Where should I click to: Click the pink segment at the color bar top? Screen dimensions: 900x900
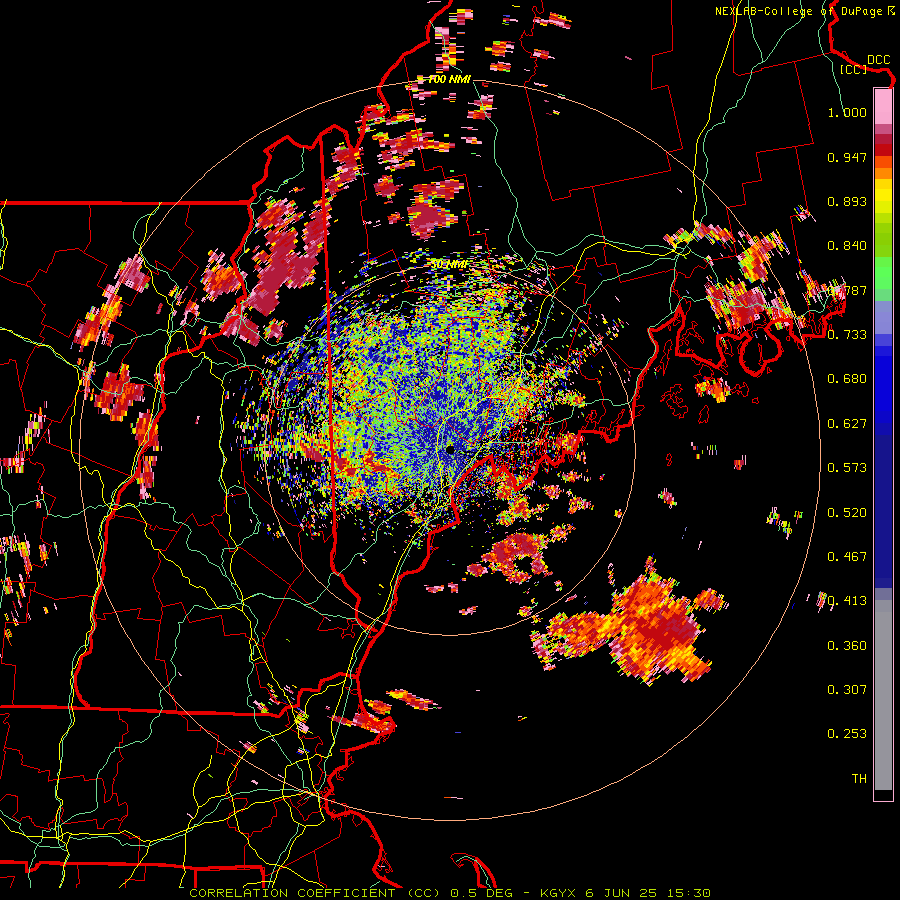pos(883,106)
